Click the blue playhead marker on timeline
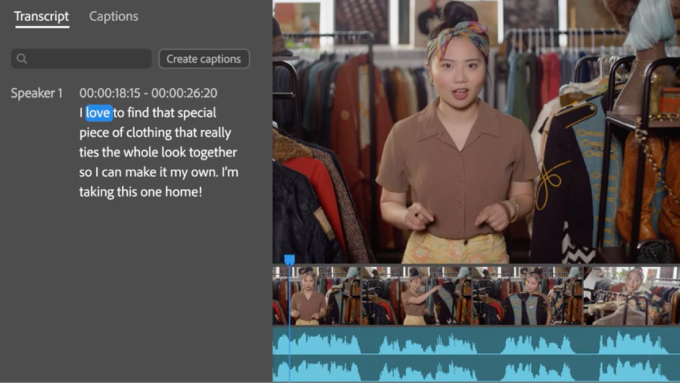This screenshot has width=680, height=383. 289,259
